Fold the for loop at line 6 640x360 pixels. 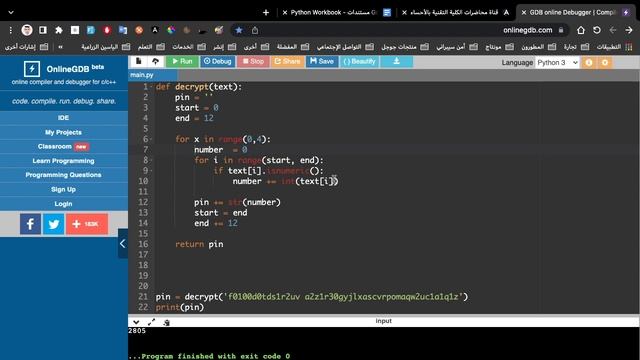151,139
